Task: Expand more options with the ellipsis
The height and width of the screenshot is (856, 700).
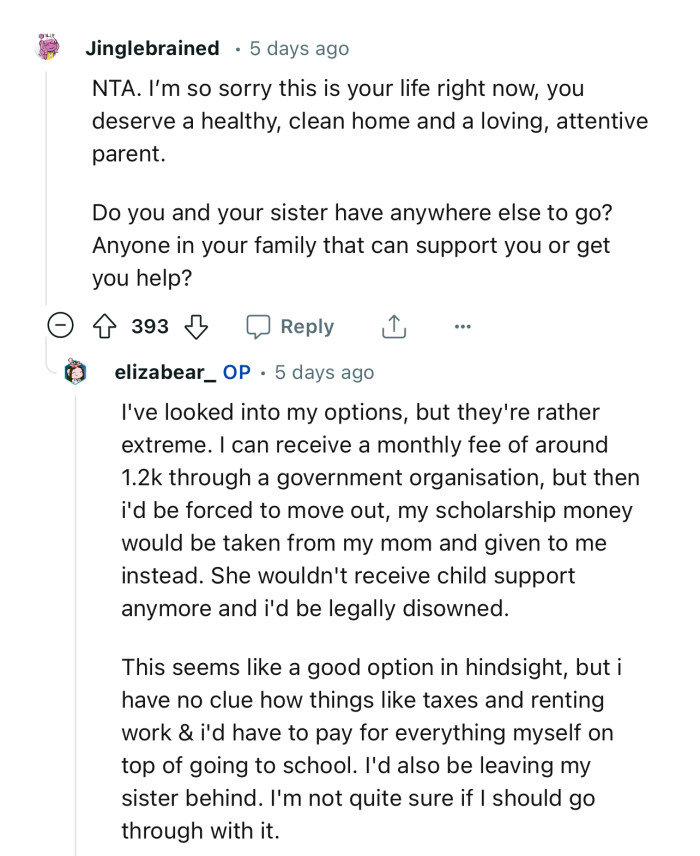Action: coord(462,326)
